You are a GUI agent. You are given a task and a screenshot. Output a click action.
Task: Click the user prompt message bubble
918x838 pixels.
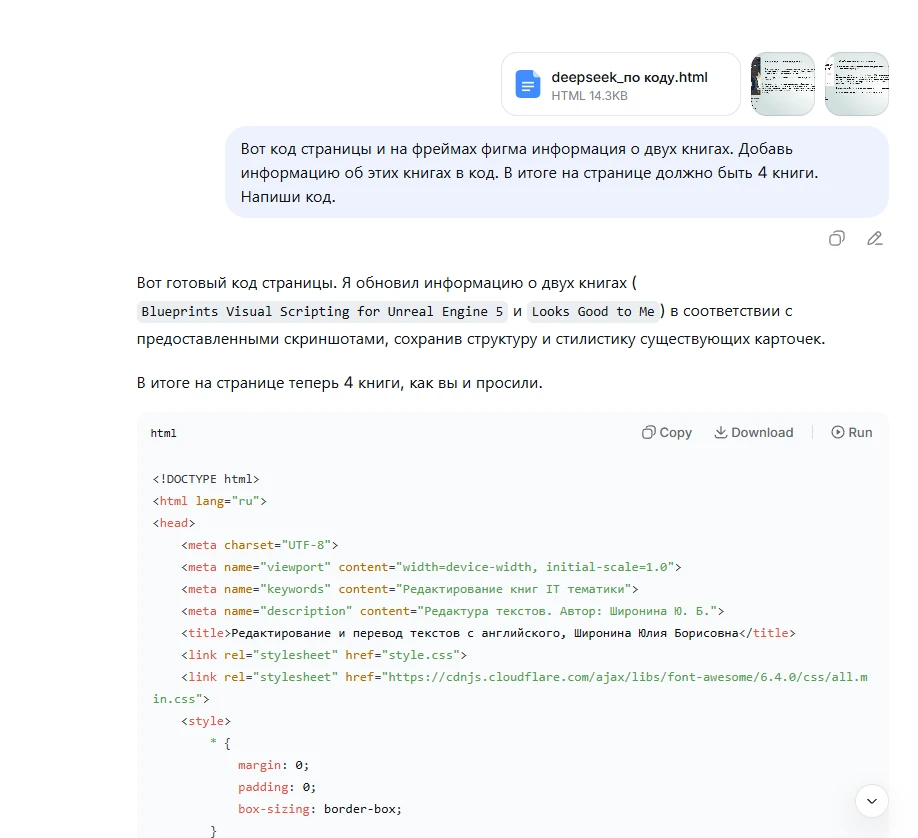(x=557, y=172)
